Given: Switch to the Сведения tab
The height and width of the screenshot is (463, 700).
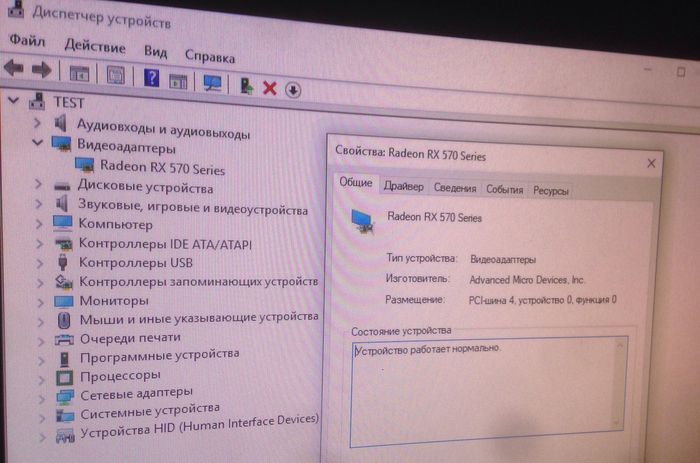Looking at the screenshot, I should click(455, 188).
